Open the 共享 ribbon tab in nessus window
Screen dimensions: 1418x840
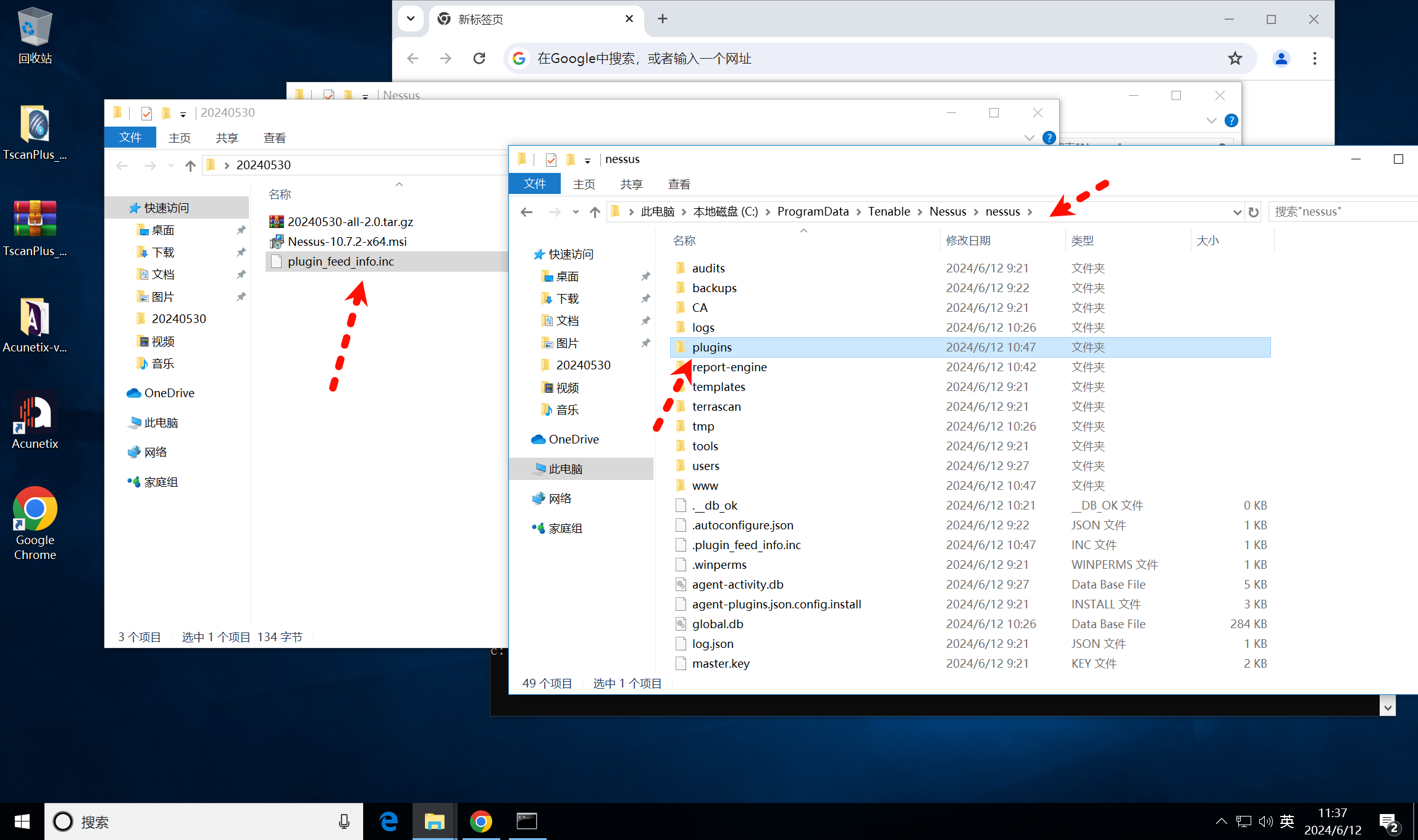click(x=631, y=184)
